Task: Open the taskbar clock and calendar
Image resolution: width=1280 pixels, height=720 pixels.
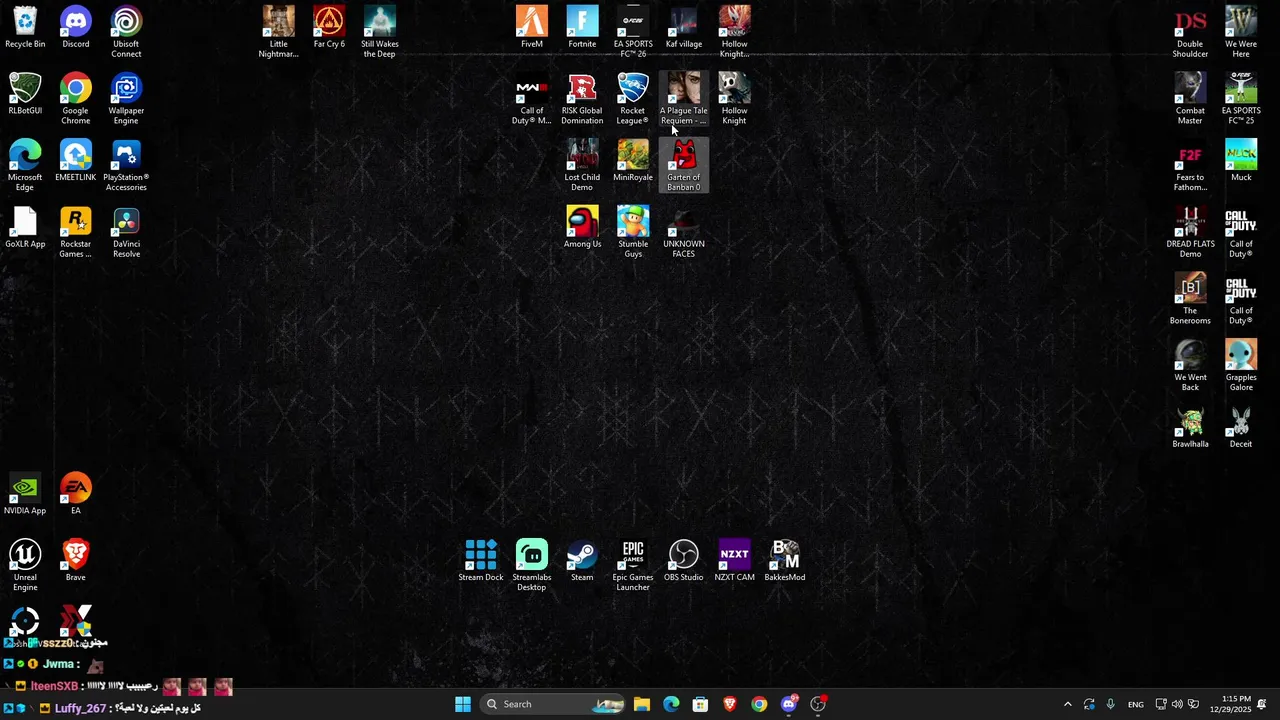Action: click(1236, 704)
